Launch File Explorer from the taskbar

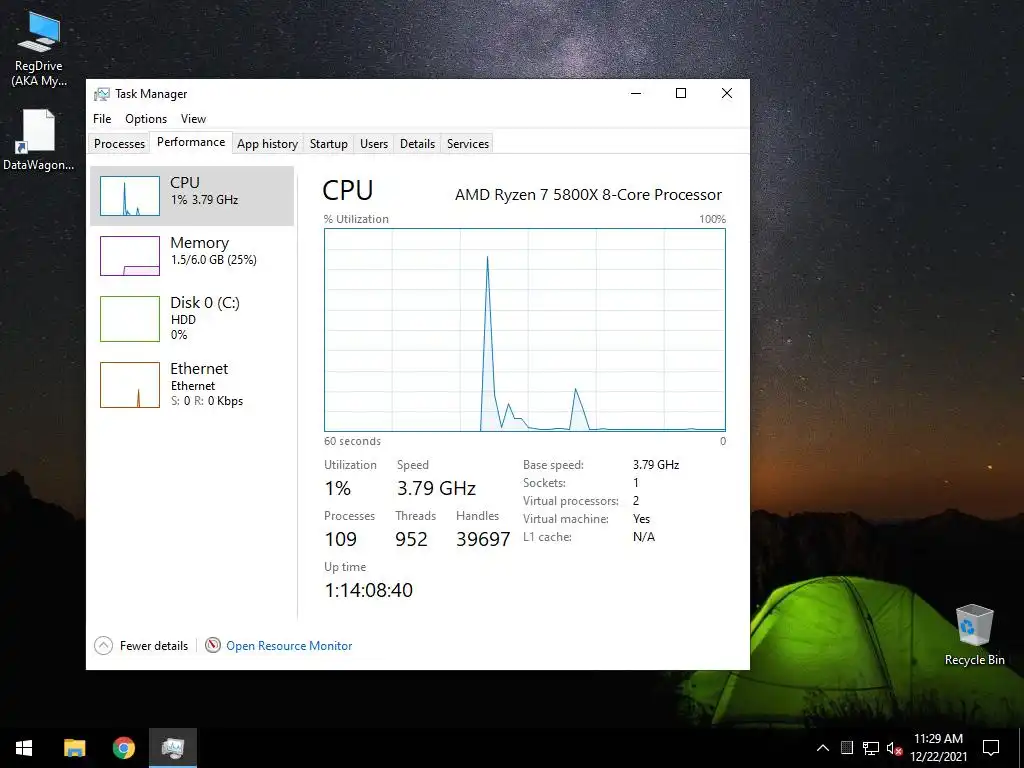(x=74, y=748)
